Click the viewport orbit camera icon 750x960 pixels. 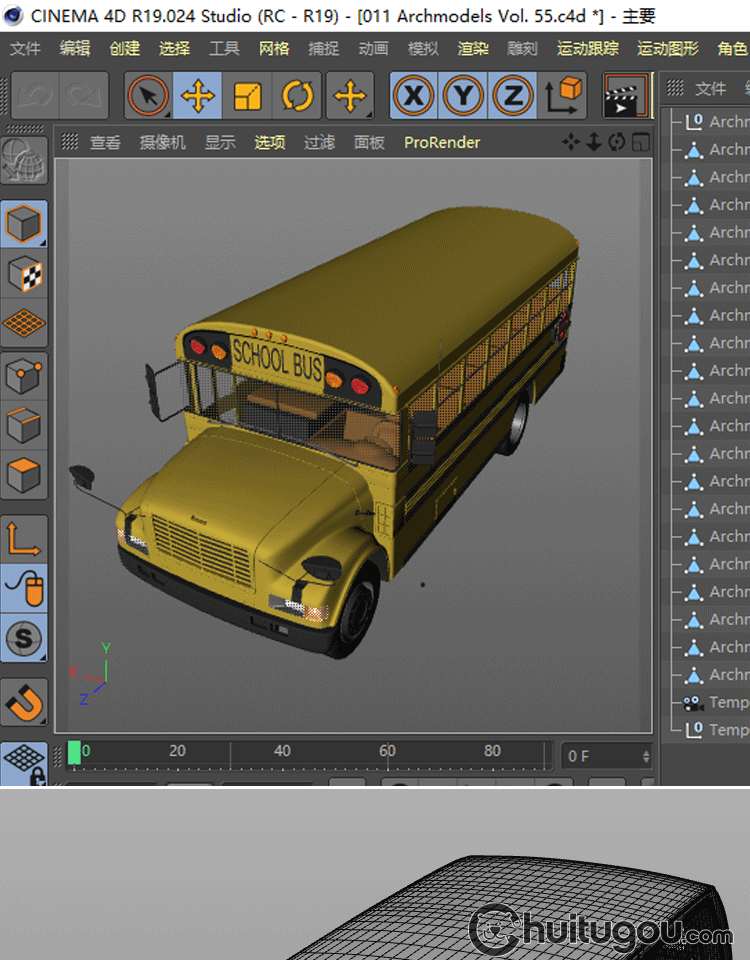point(616,142)
